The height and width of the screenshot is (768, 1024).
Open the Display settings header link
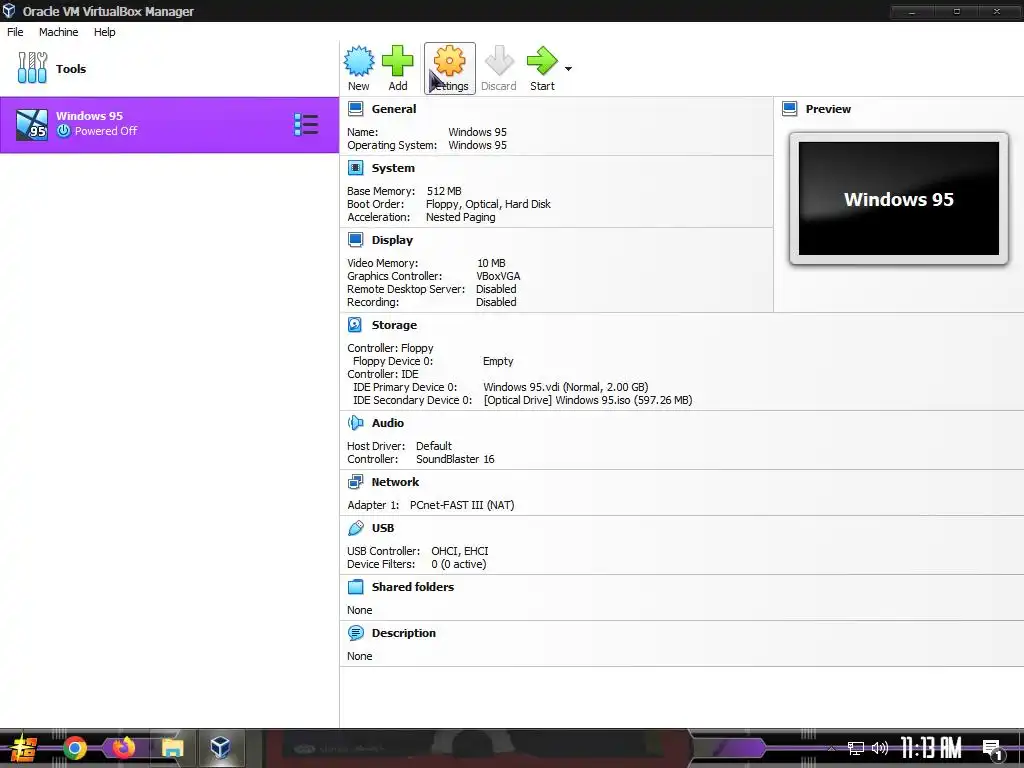click(x=392, y=240)
